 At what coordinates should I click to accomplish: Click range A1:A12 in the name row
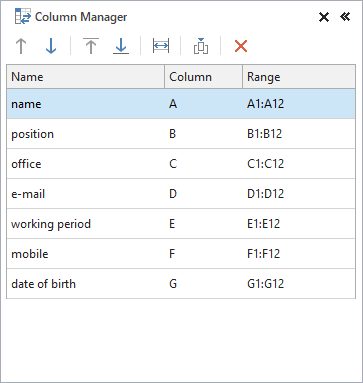pos(265,104)
